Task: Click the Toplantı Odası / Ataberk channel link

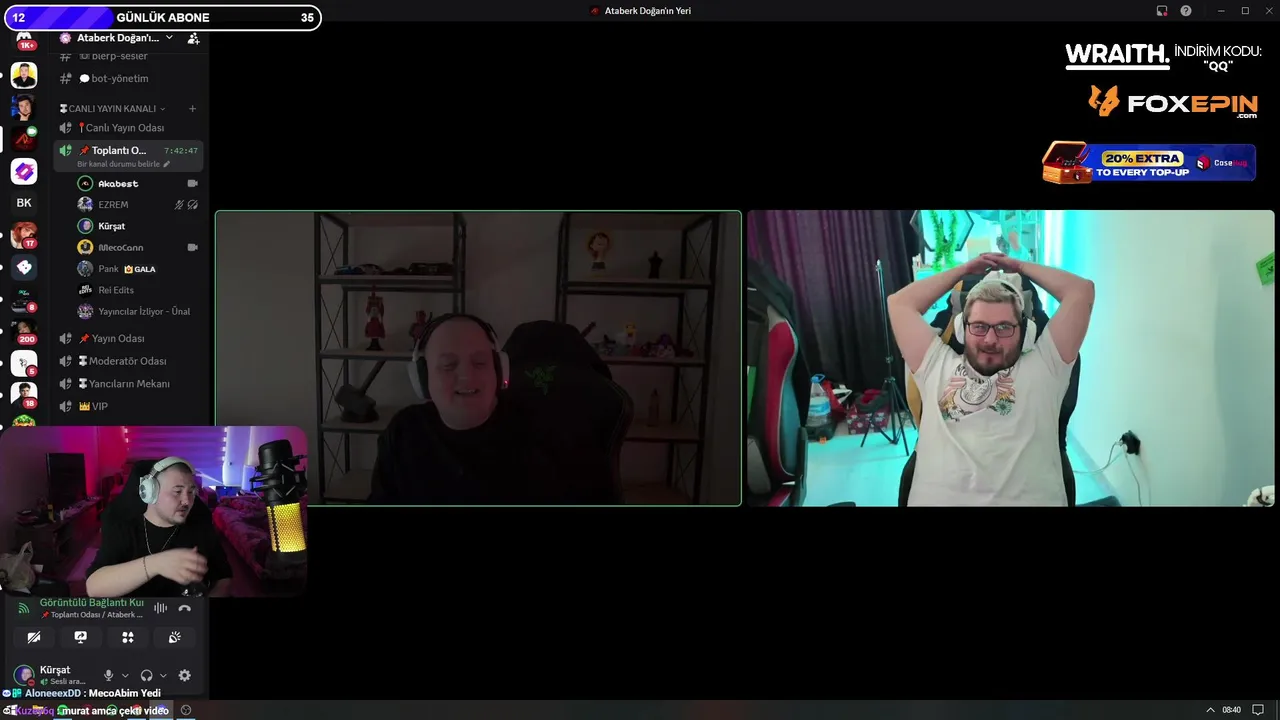Action: coord(92,615)
